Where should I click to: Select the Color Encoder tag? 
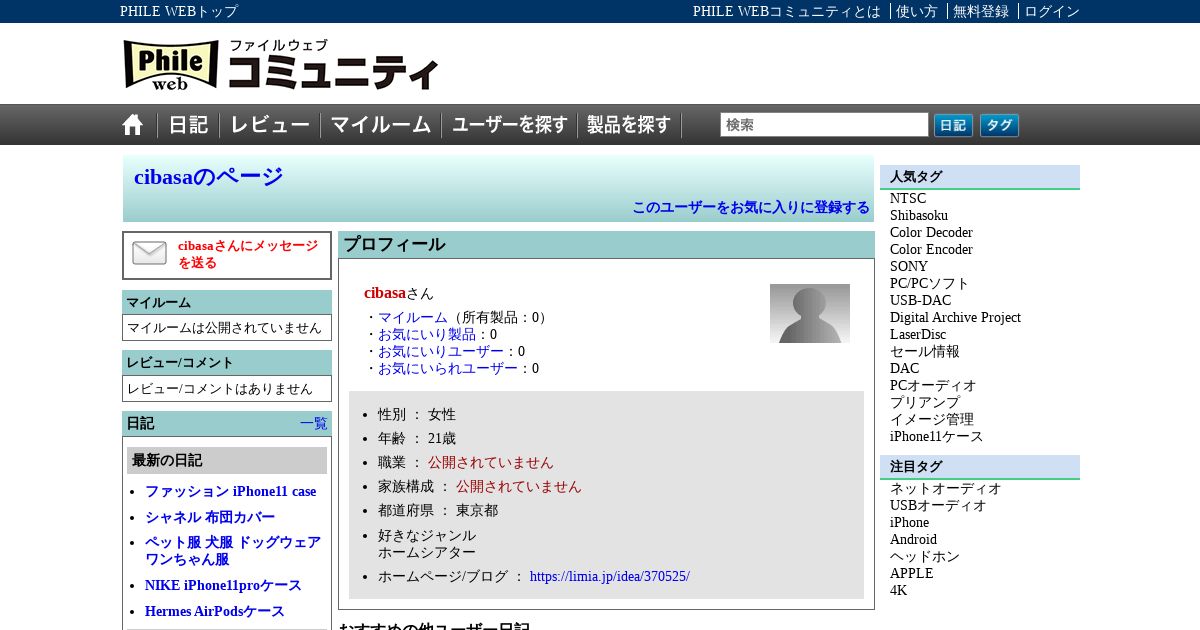[x=931, y=249]
